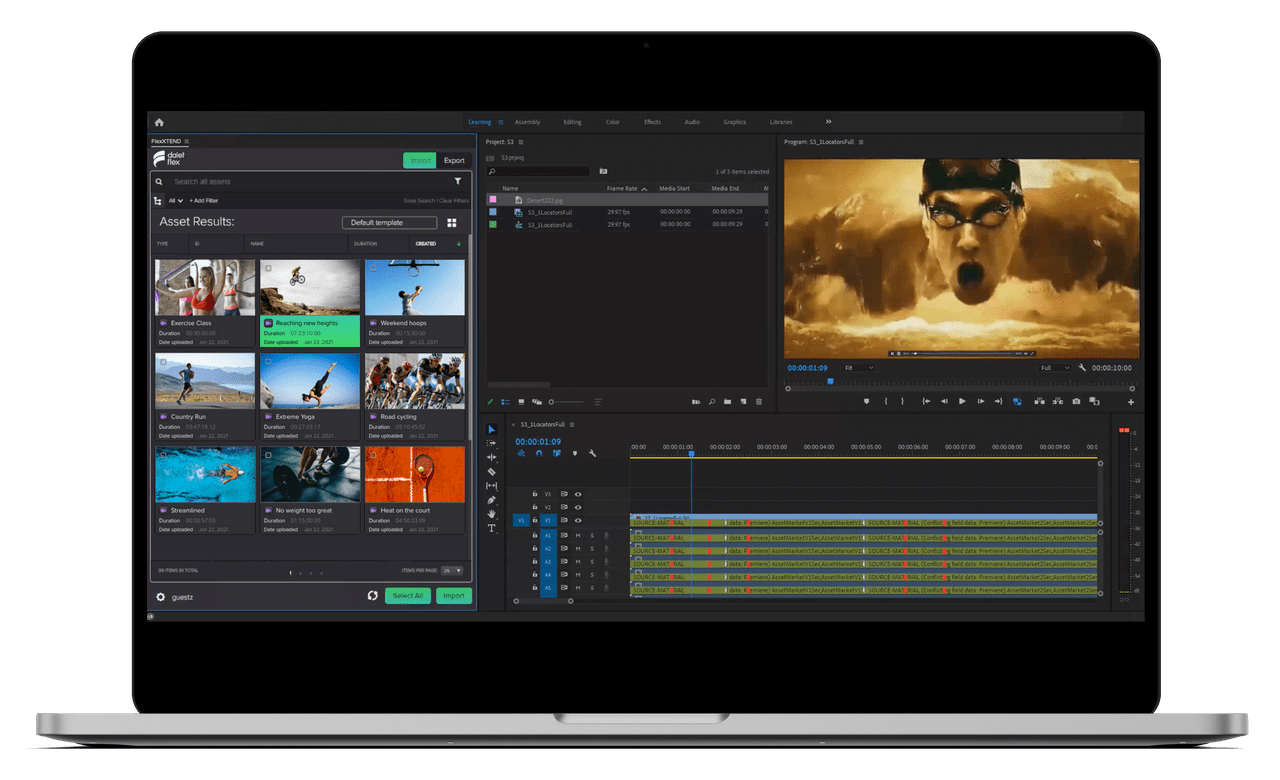Click the Dalet Flex filter funnel icon
This screenshot has width=1280, height=780.
point(458,182)
